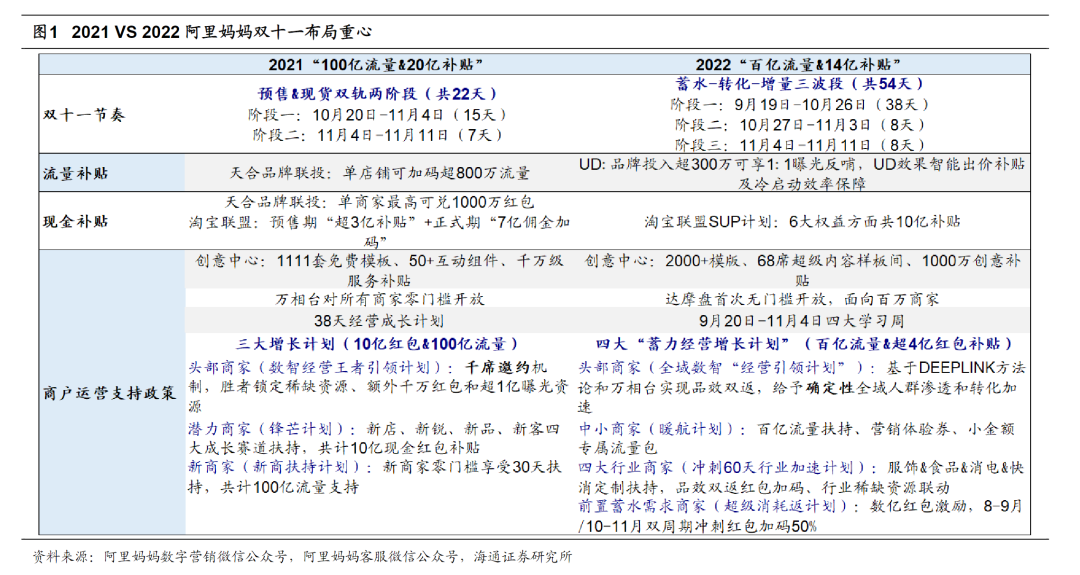Click the row label '现金补贴'

pyautogui.click(x=76, y=222)
